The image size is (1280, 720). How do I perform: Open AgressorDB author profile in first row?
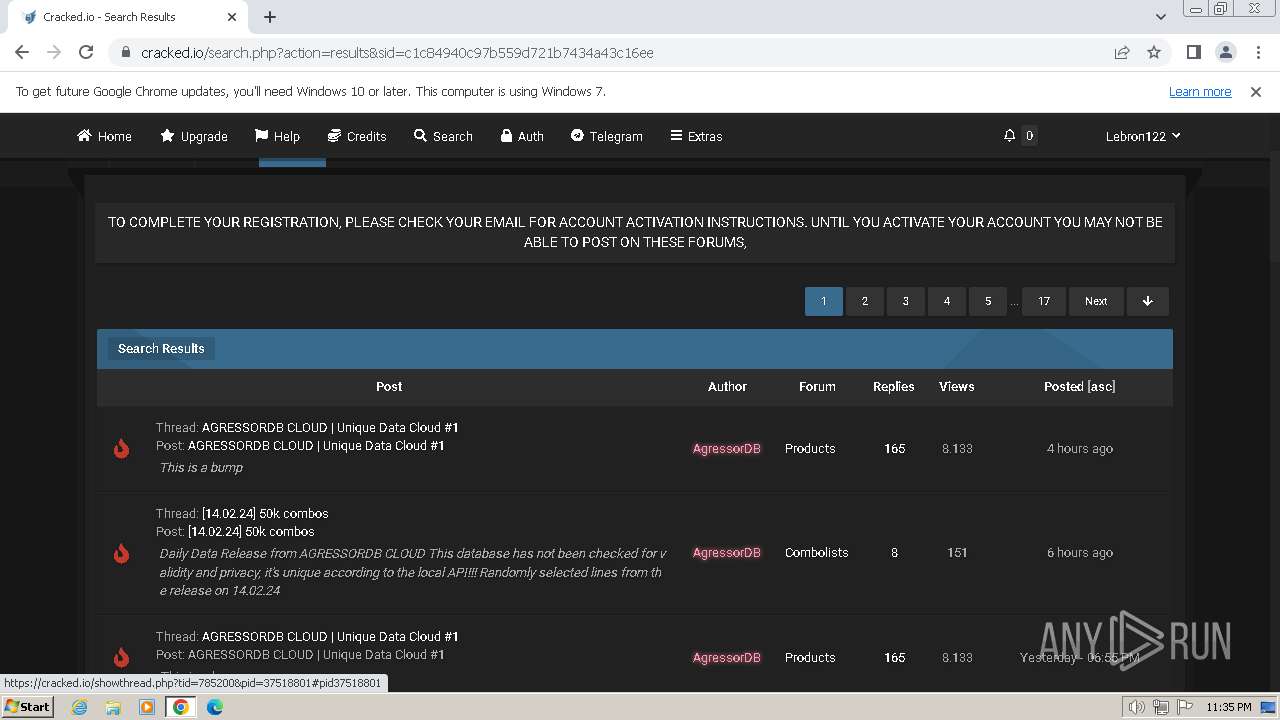(727, 448)
